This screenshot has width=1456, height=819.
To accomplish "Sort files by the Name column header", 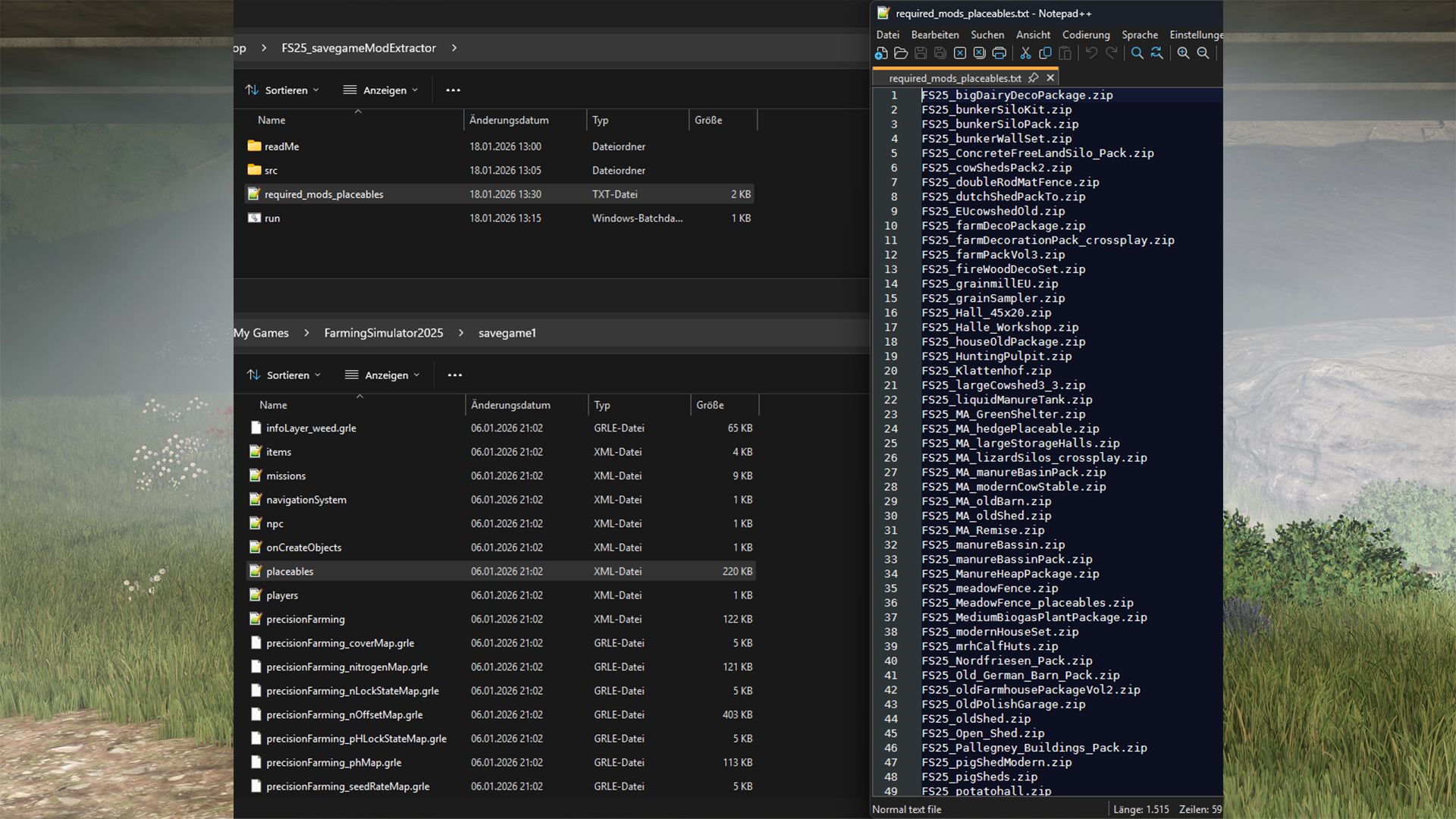I will pos(271,120).
